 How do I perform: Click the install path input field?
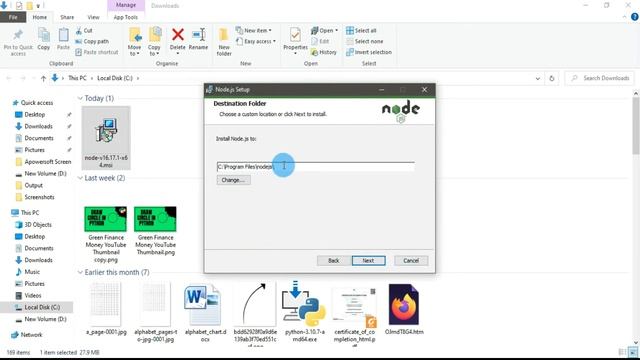316,167
